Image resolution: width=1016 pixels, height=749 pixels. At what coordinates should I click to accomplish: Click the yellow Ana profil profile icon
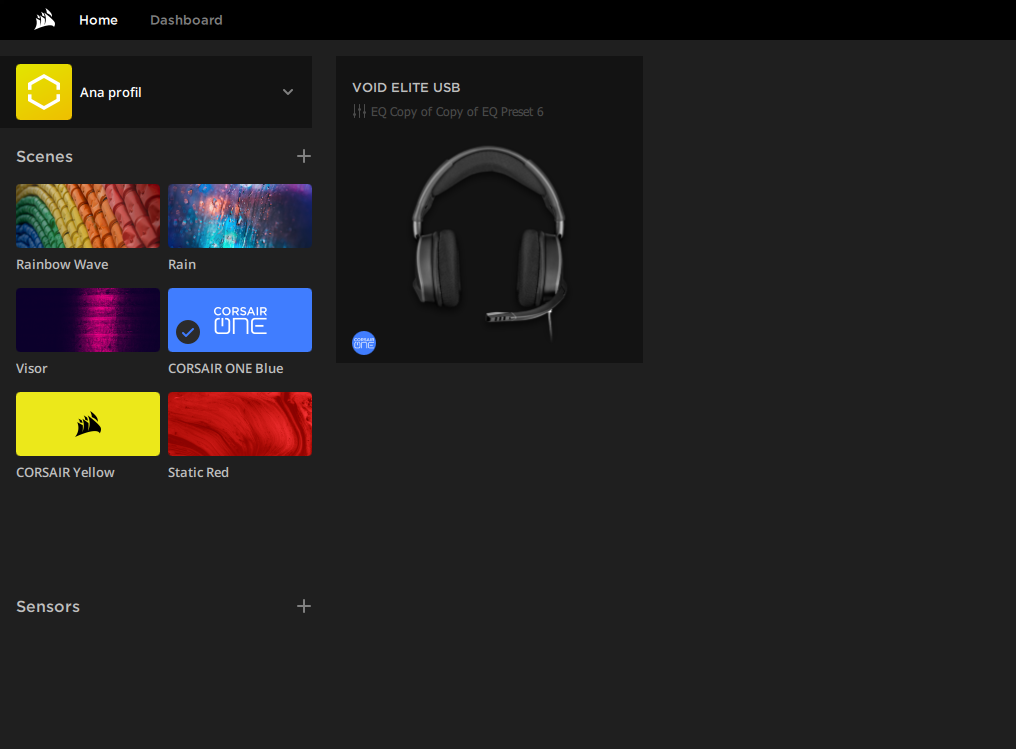coord(44,92)
